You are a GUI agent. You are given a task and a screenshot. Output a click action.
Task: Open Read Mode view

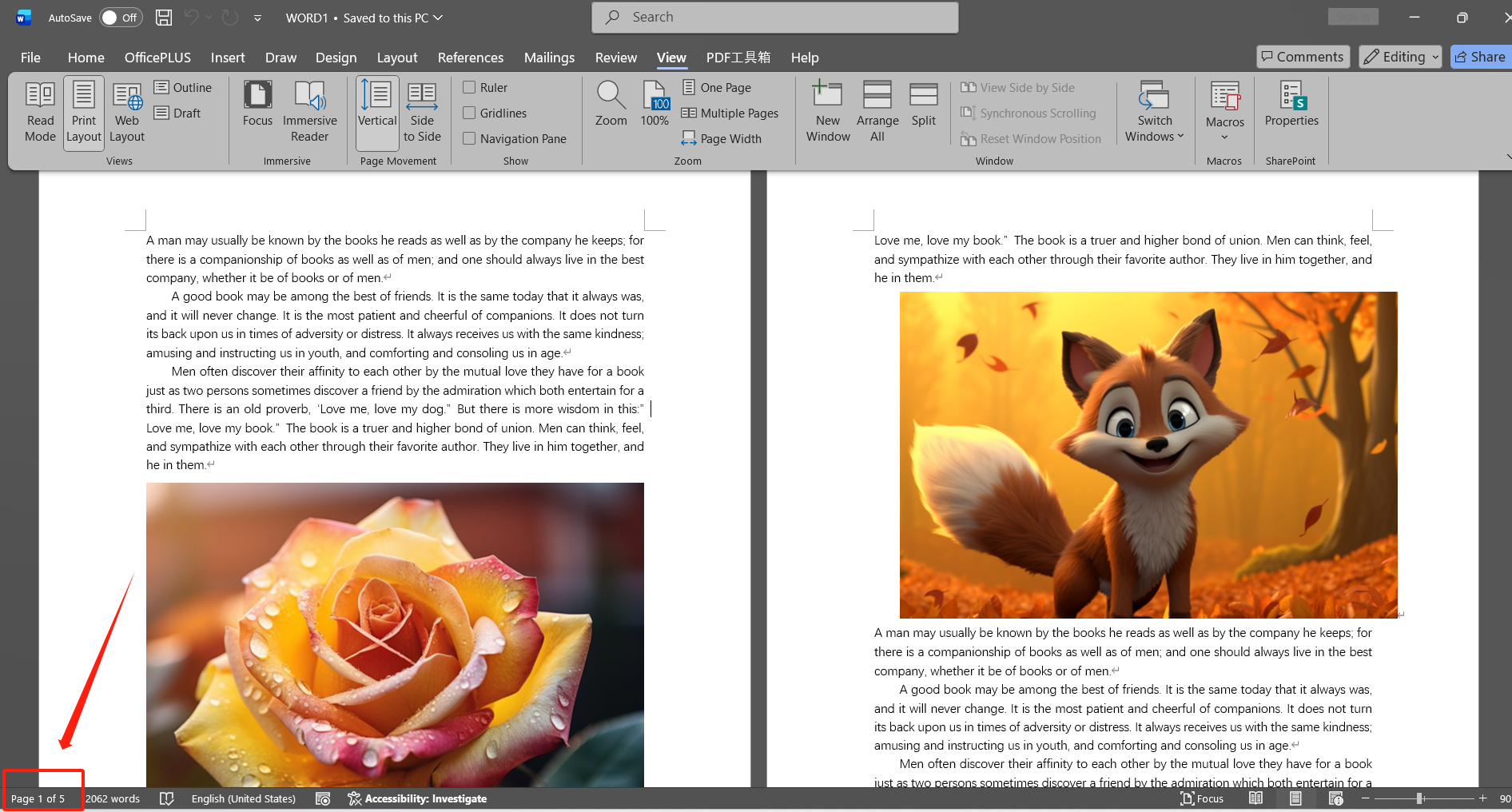40,112
